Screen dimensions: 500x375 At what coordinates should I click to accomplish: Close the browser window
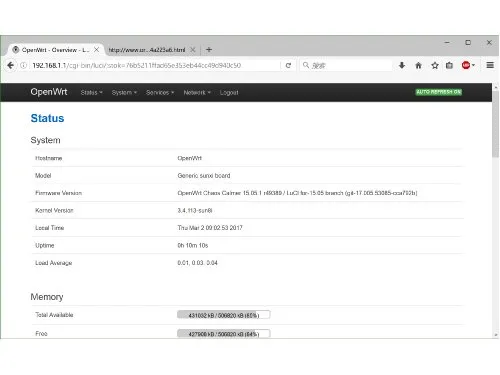click(x=489, y=43)
